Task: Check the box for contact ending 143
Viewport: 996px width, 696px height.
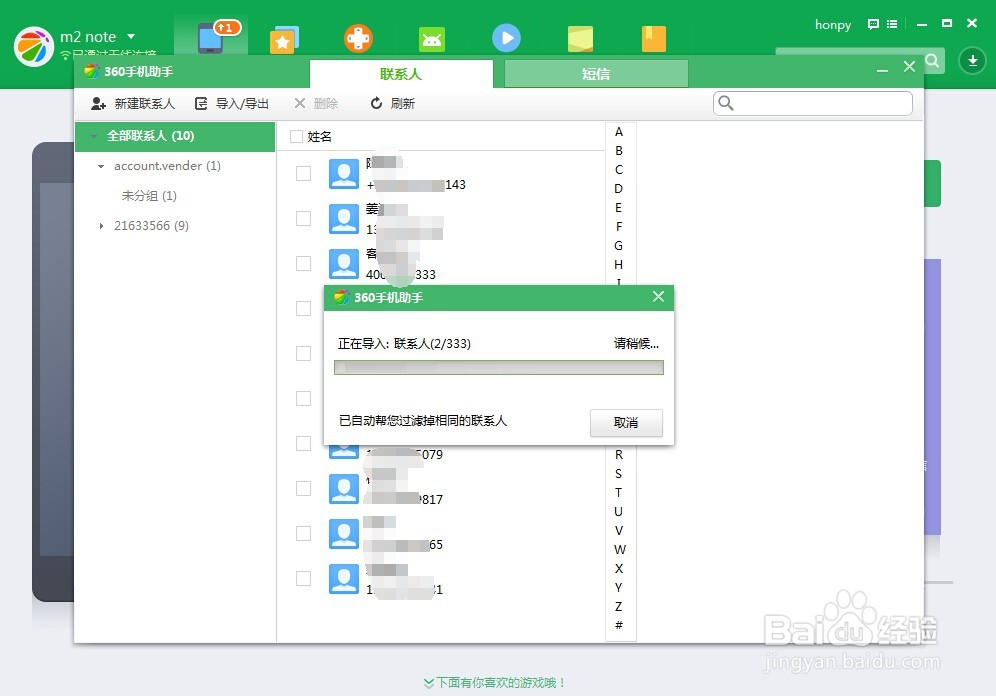Action: [x=304, y=173]
